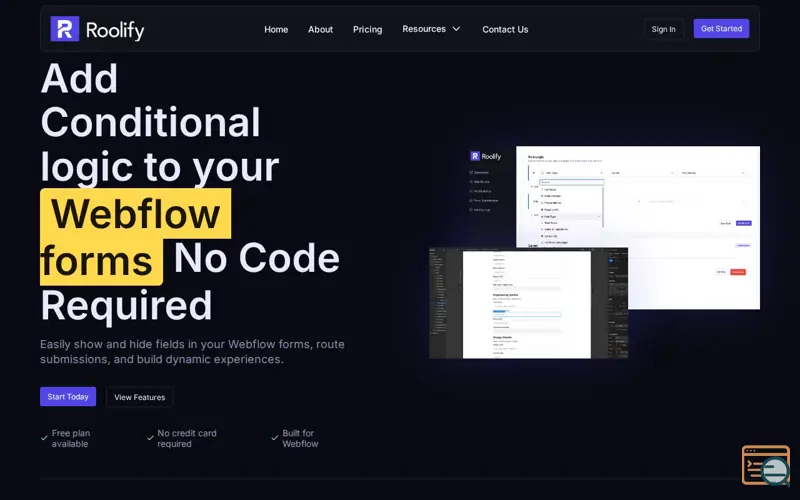
Task: Click the 'Easily show and hide fields' description
Action: click(192, 352)
